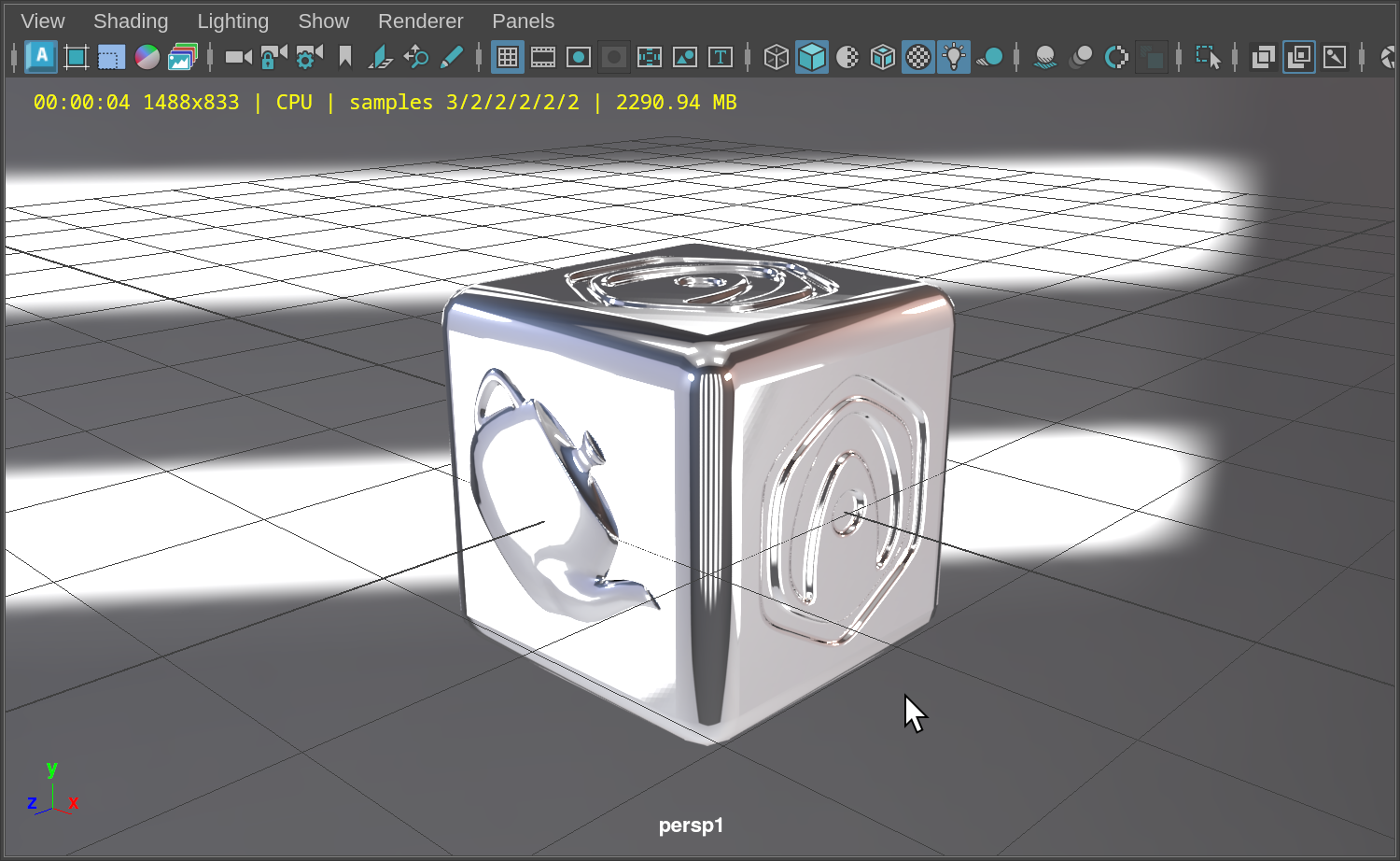Click the '2290.94 MB' memory readout
This screenshot has width=1400, height=861.
(676, 103)
